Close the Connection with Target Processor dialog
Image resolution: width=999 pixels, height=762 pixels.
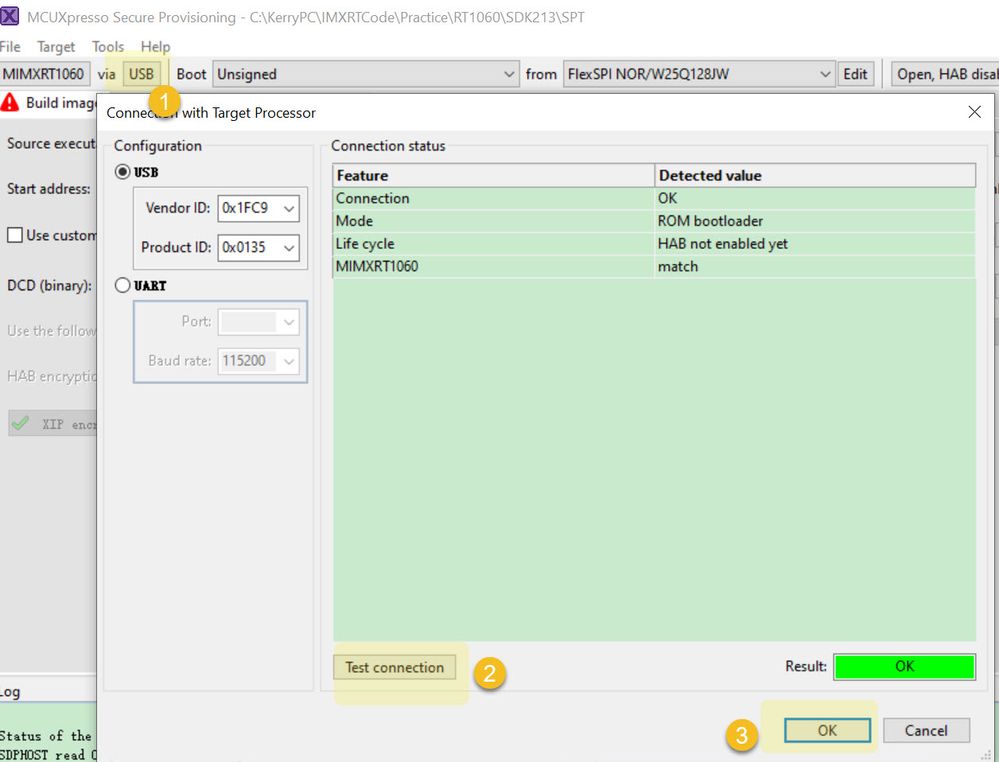974,112
